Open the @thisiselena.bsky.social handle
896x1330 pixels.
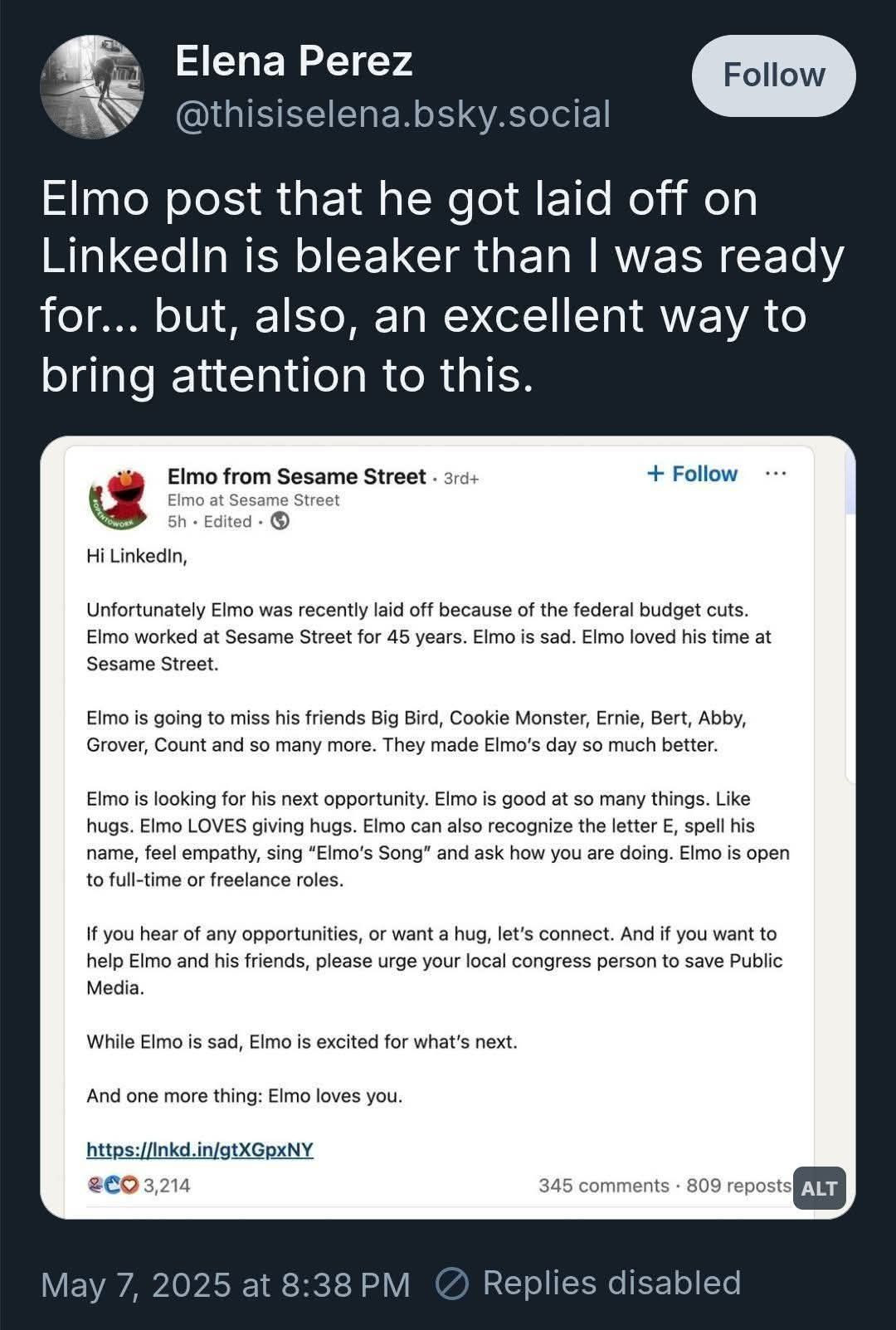click(x=392, y=114)
